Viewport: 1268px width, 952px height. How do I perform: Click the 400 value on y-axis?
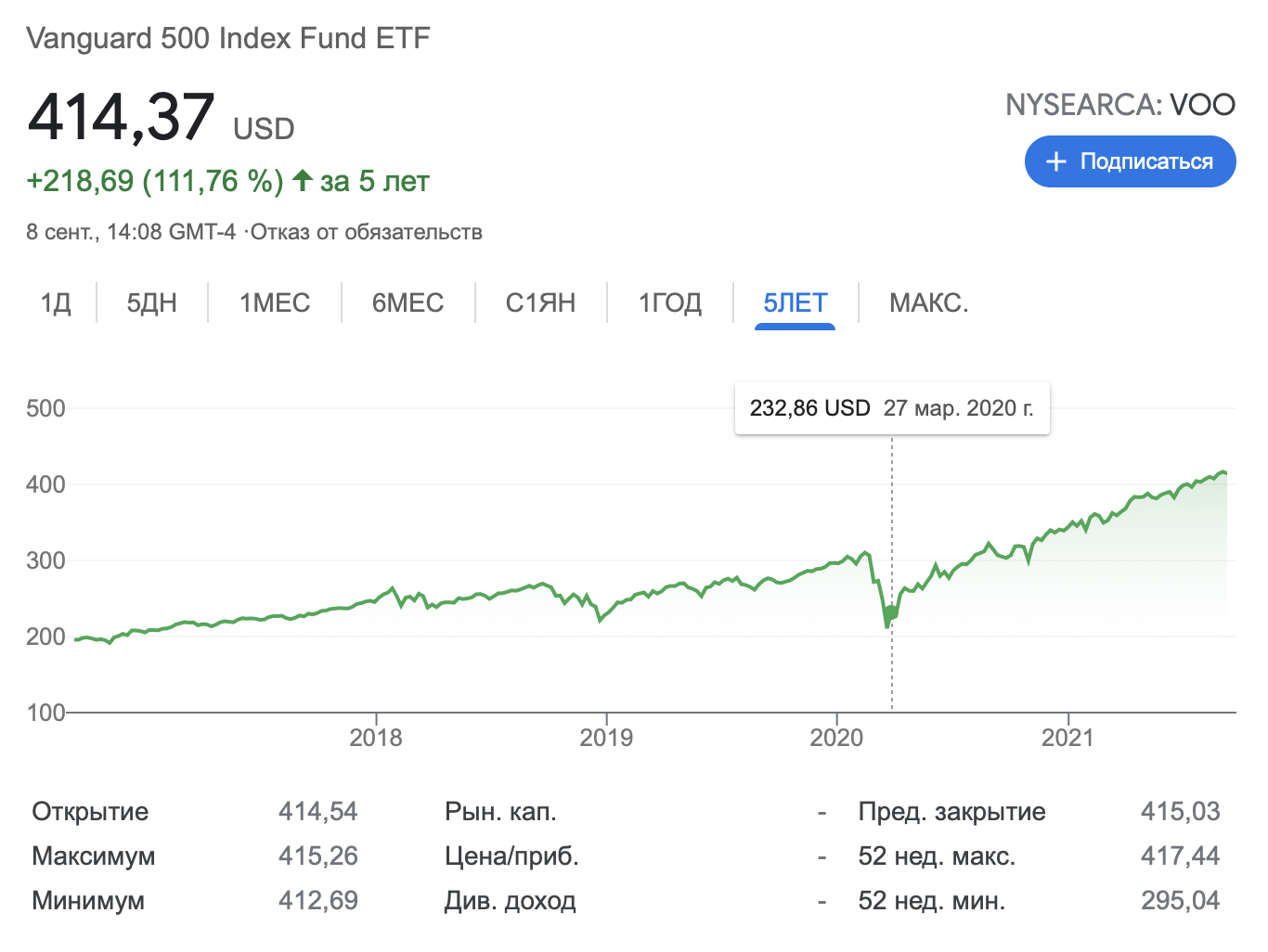coord(45,484)
